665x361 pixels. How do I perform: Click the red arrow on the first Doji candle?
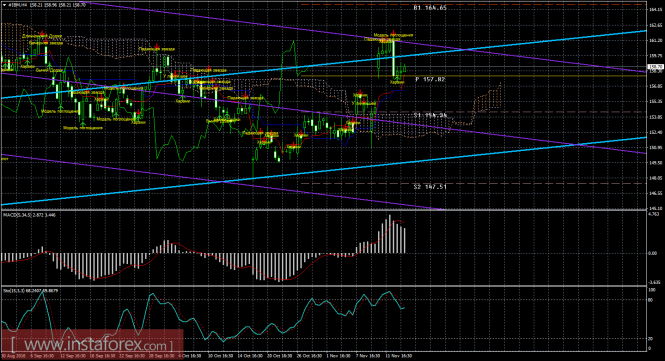pos(42,33)
